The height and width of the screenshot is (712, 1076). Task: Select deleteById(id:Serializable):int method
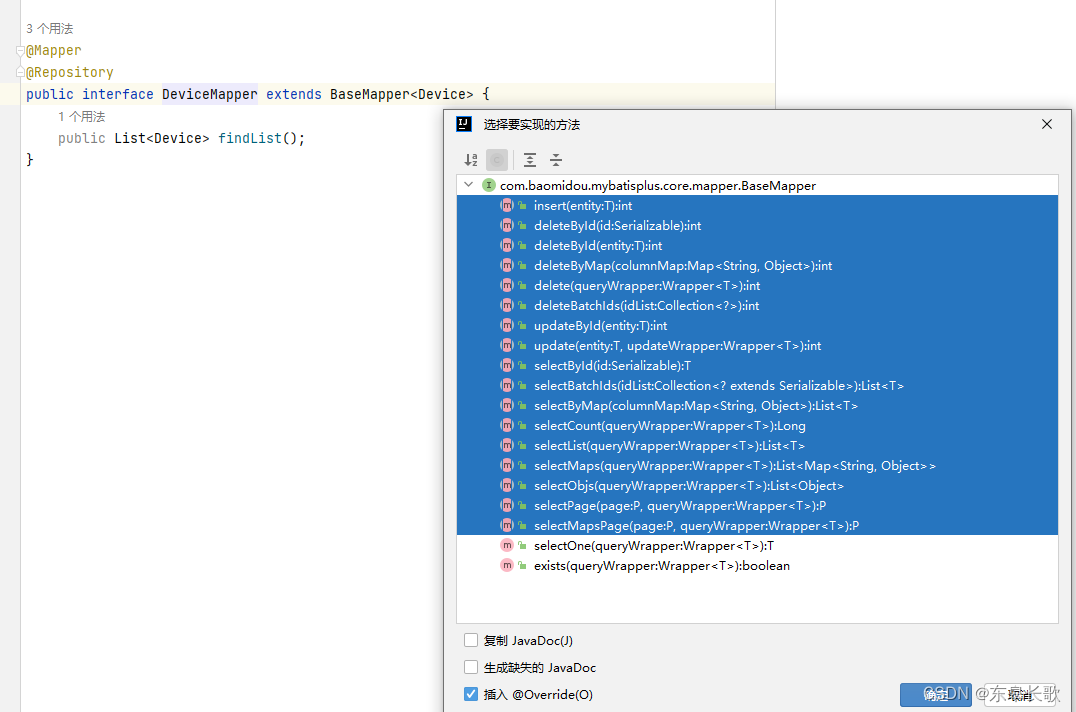[x=757, y=225]
